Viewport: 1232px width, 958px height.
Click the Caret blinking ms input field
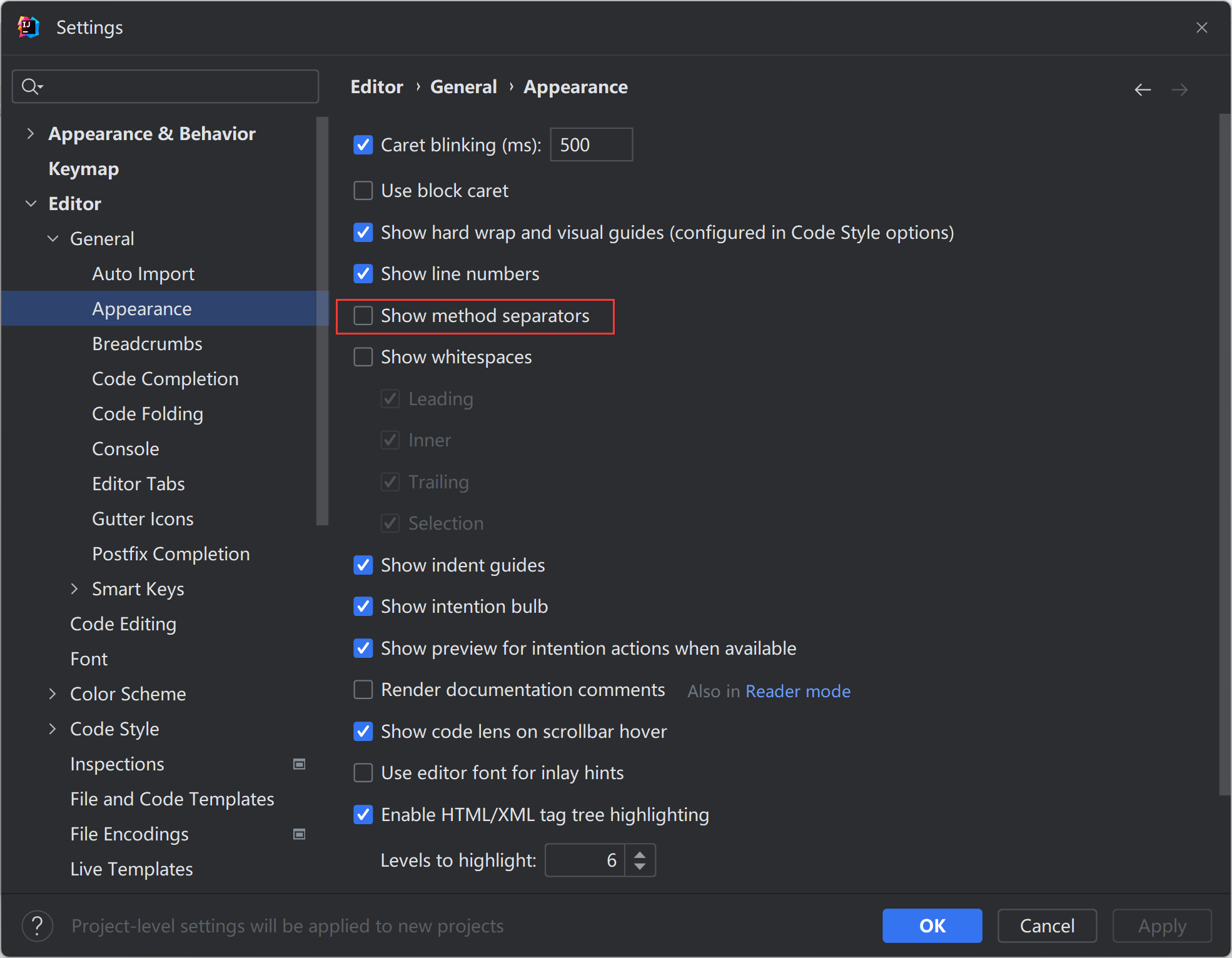click(x=590, y=144)
